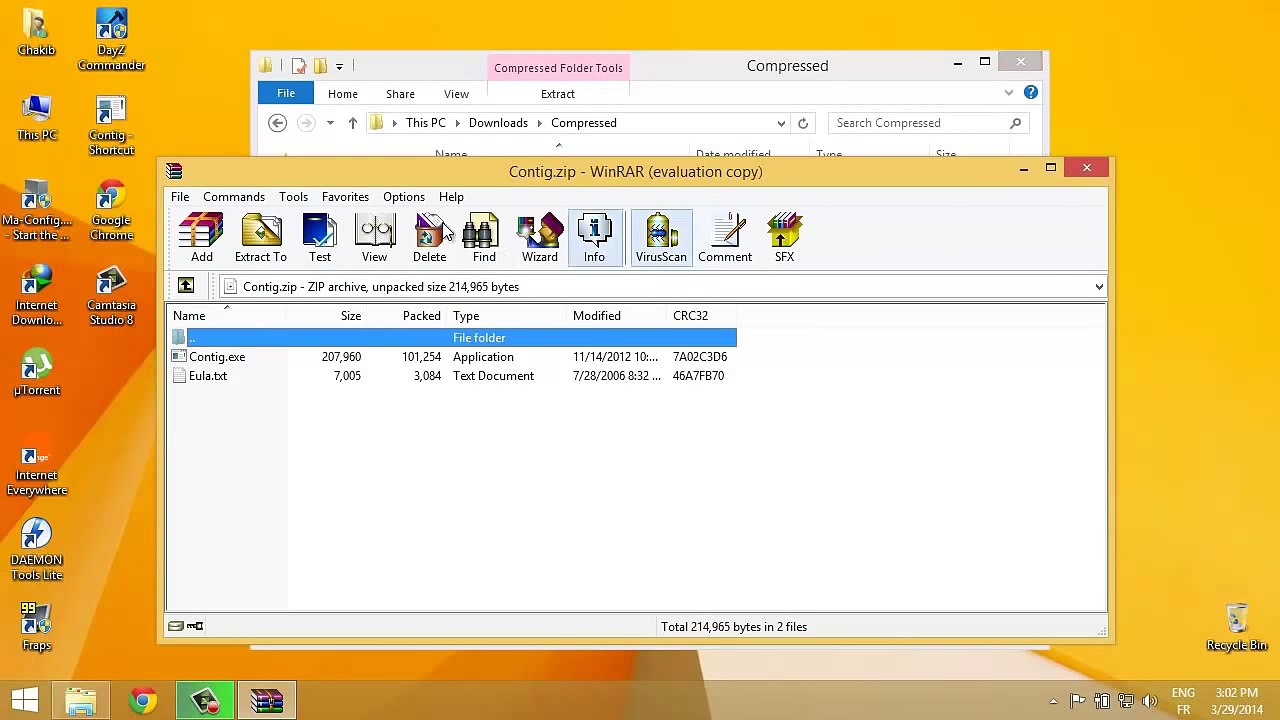Open the Extract tab in Explorer
Screen dimensions: 1280x720
558,94
